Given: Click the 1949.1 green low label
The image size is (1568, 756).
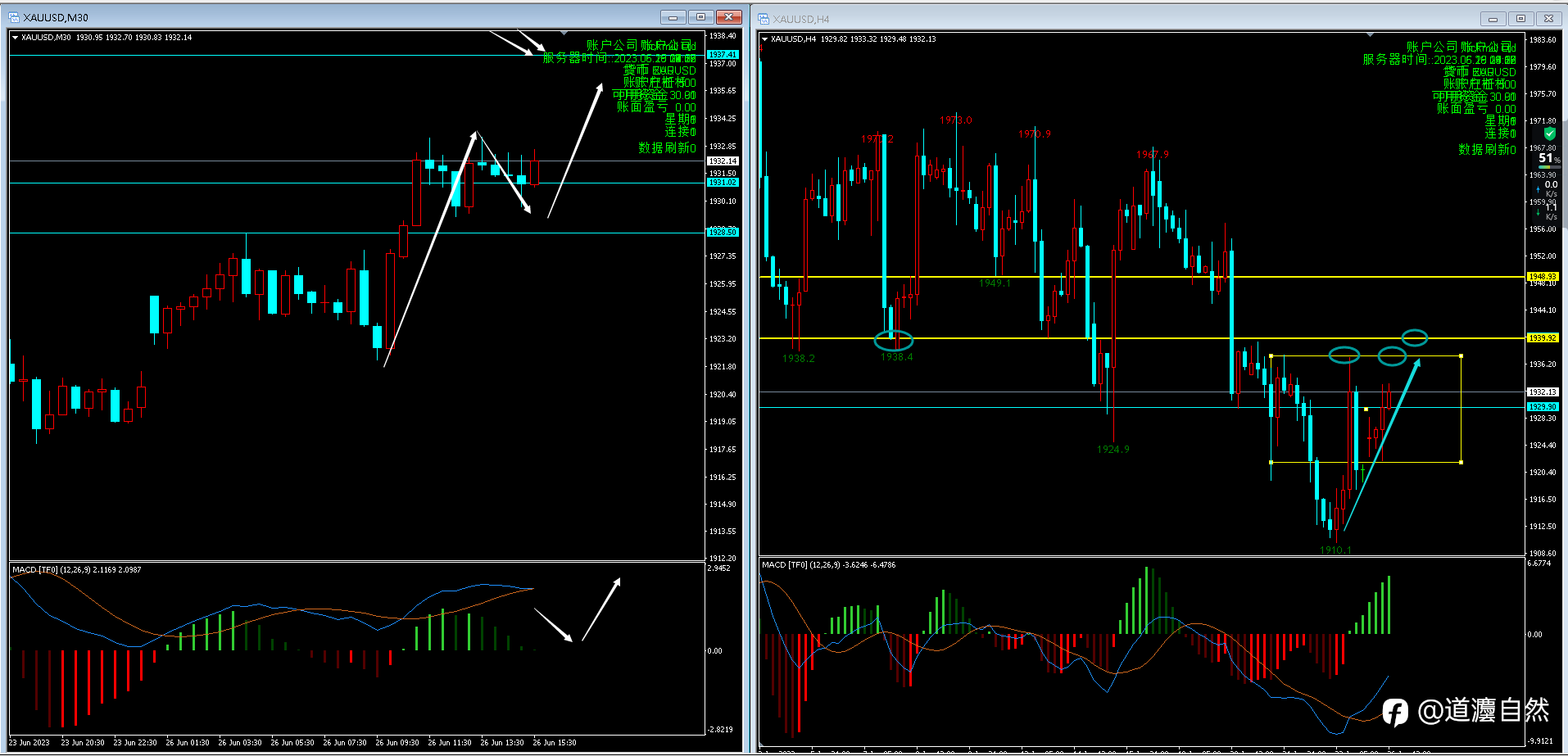Looking at the screenshot, I should coord(995,283).
